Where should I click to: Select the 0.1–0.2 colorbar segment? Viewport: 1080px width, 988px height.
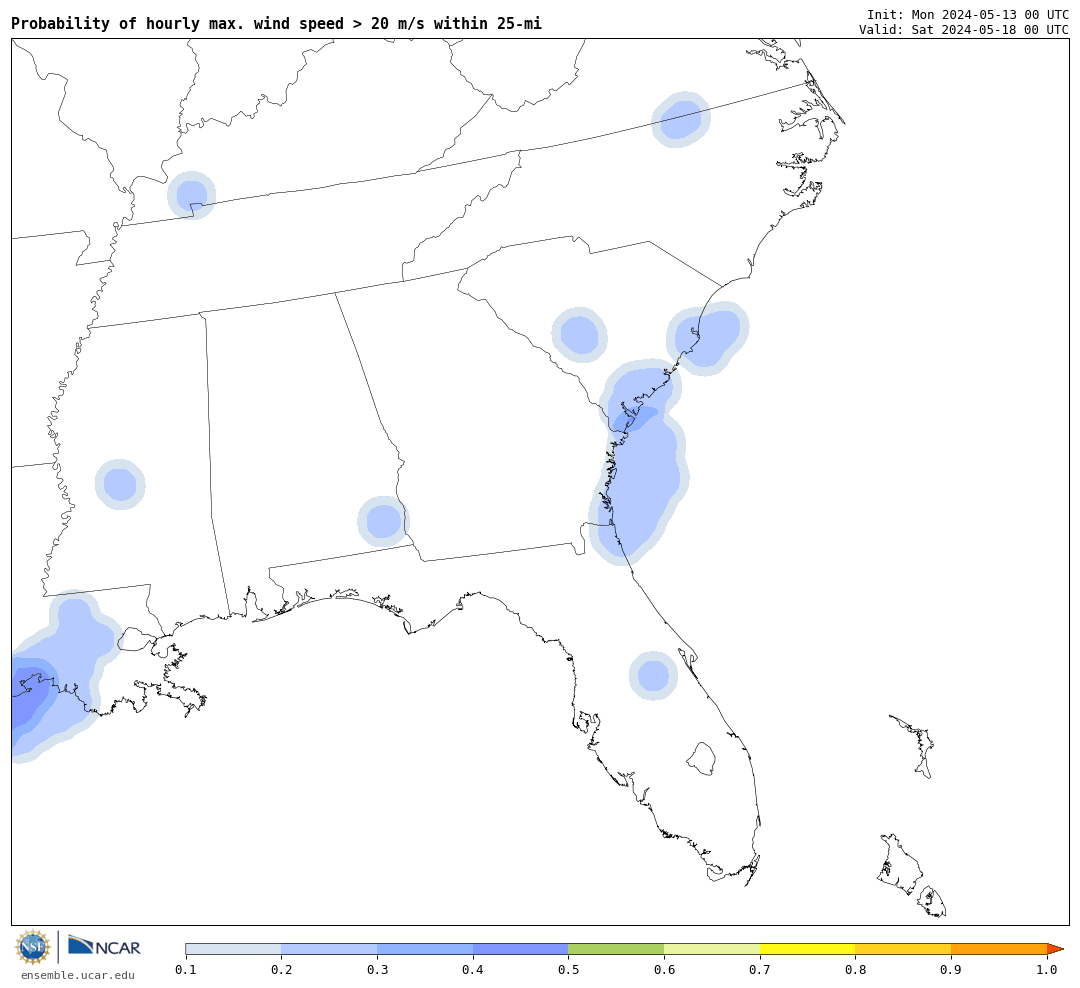point(233,949)
